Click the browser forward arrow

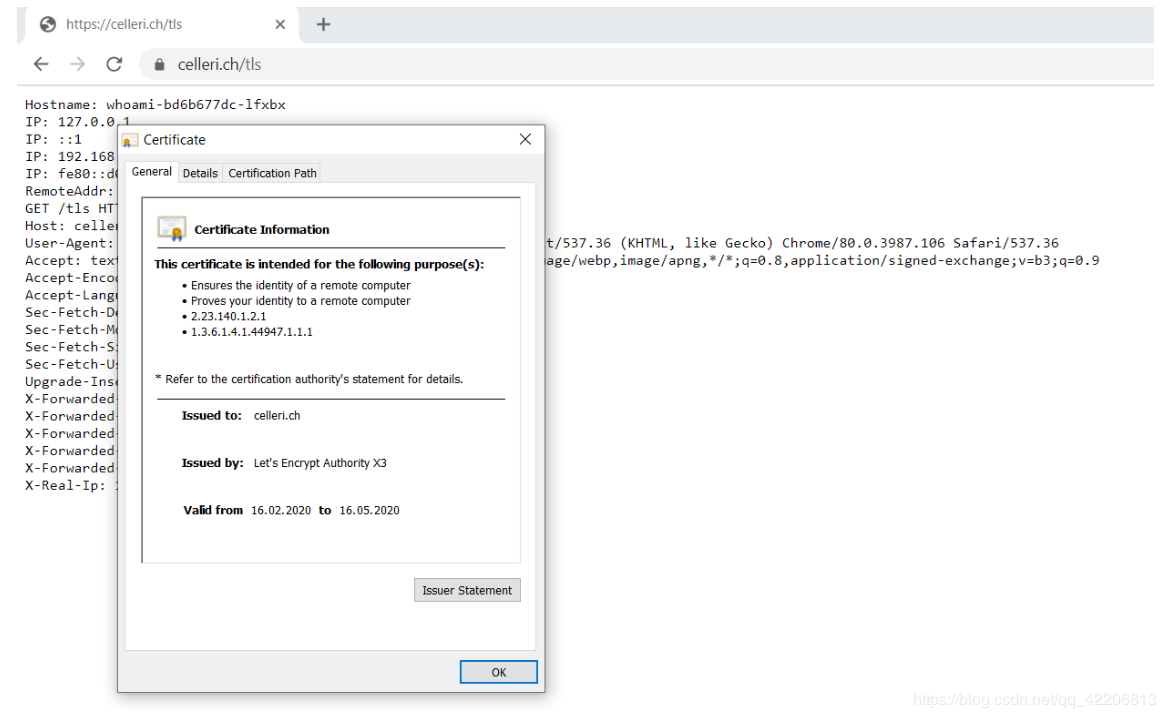click(x=77, y=65)
